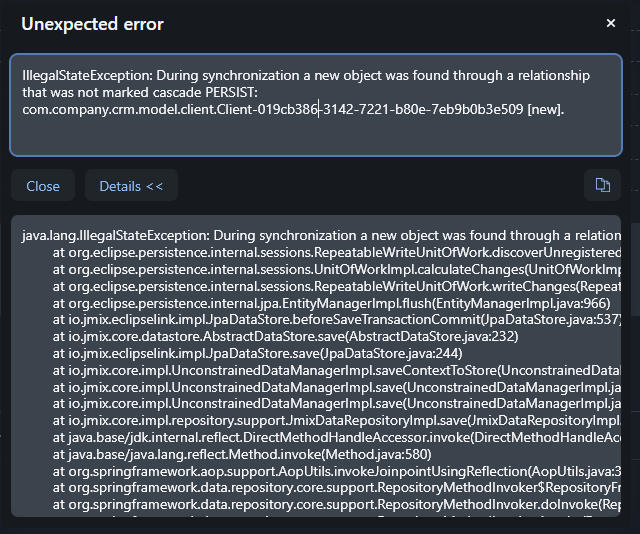Image resolution: width=640 pixels, height=534 pixels.
Task: Click the first stack trace line java.lang.IllegalStateException
Action: pos(320,237)
